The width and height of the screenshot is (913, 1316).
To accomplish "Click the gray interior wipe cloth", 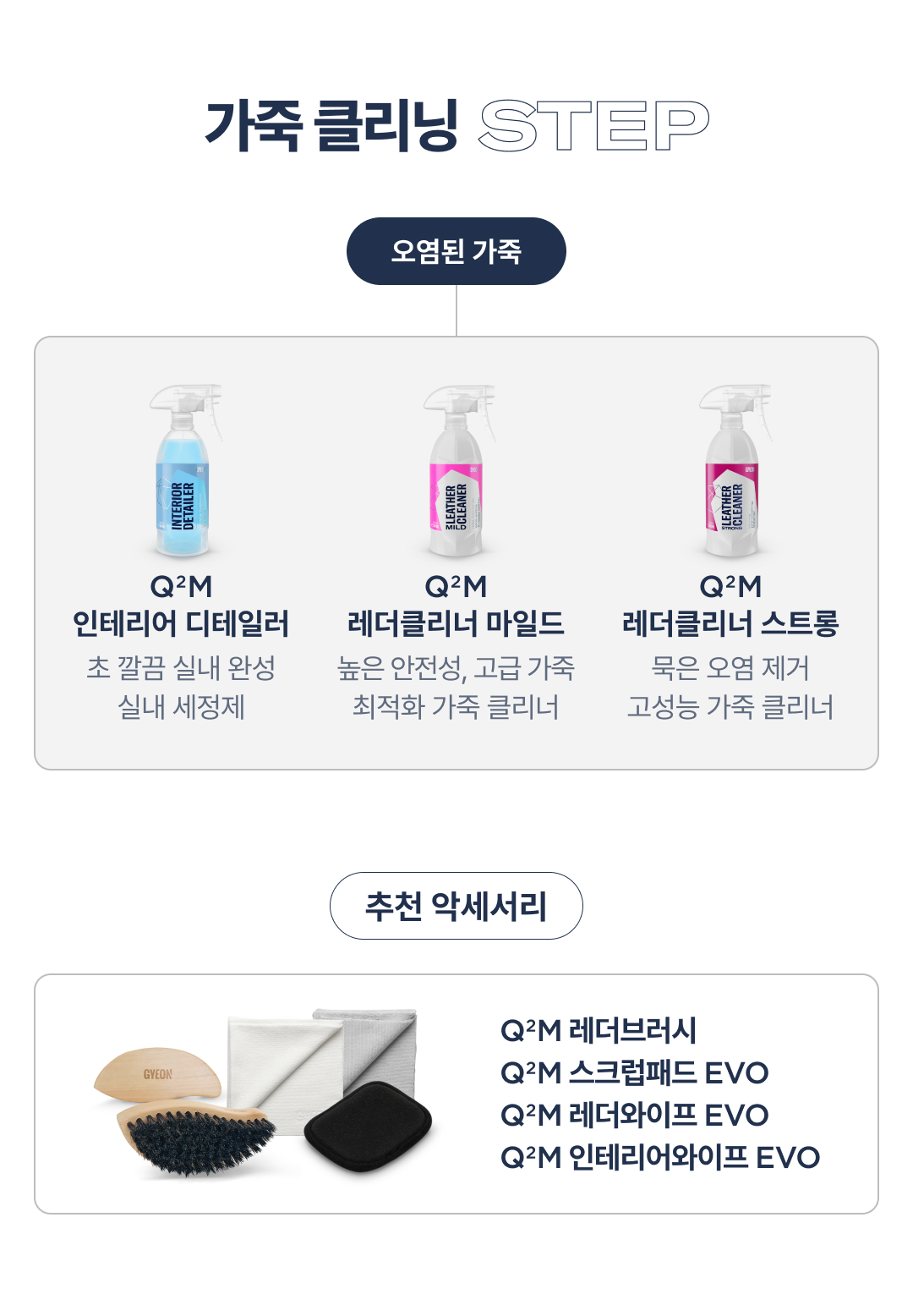I will (380, 1040).
